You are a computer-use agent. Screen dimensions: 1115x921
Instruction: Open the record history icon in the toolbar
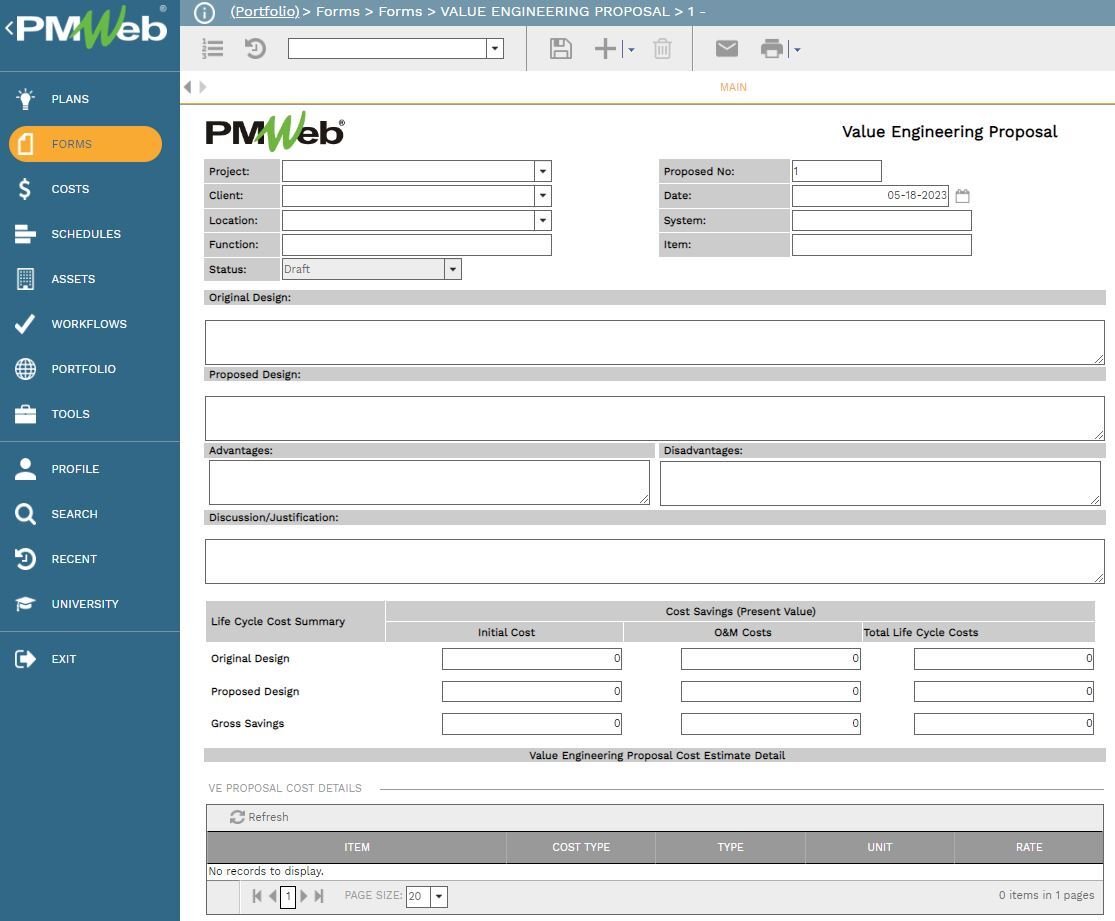tap(255, 48)
